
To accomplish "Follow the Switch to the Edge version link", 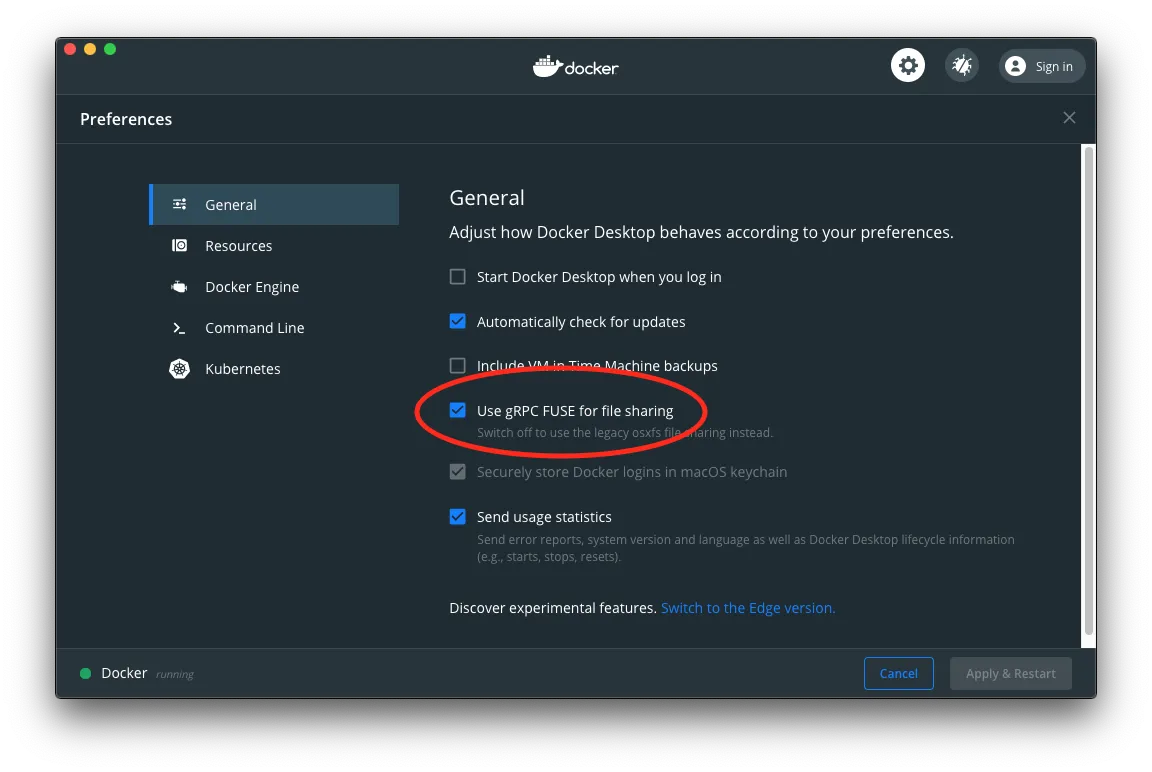I will [x=748, y=608].
